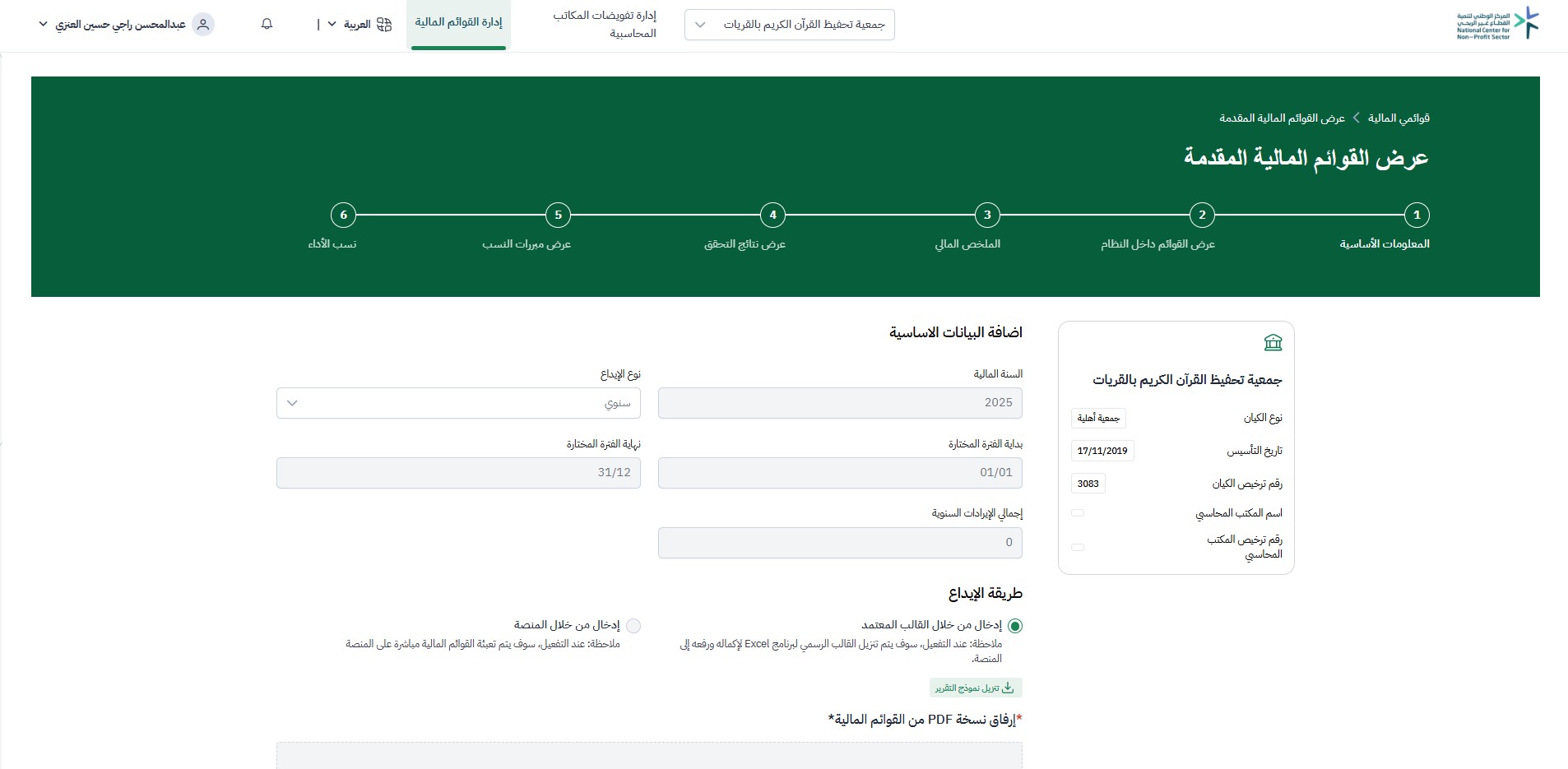Image resolution: width=1568 pixels, height=769 pixels.
Task: Click the bank building icon in entity card
Action: pyautogui.click(x=1273, y=342)
